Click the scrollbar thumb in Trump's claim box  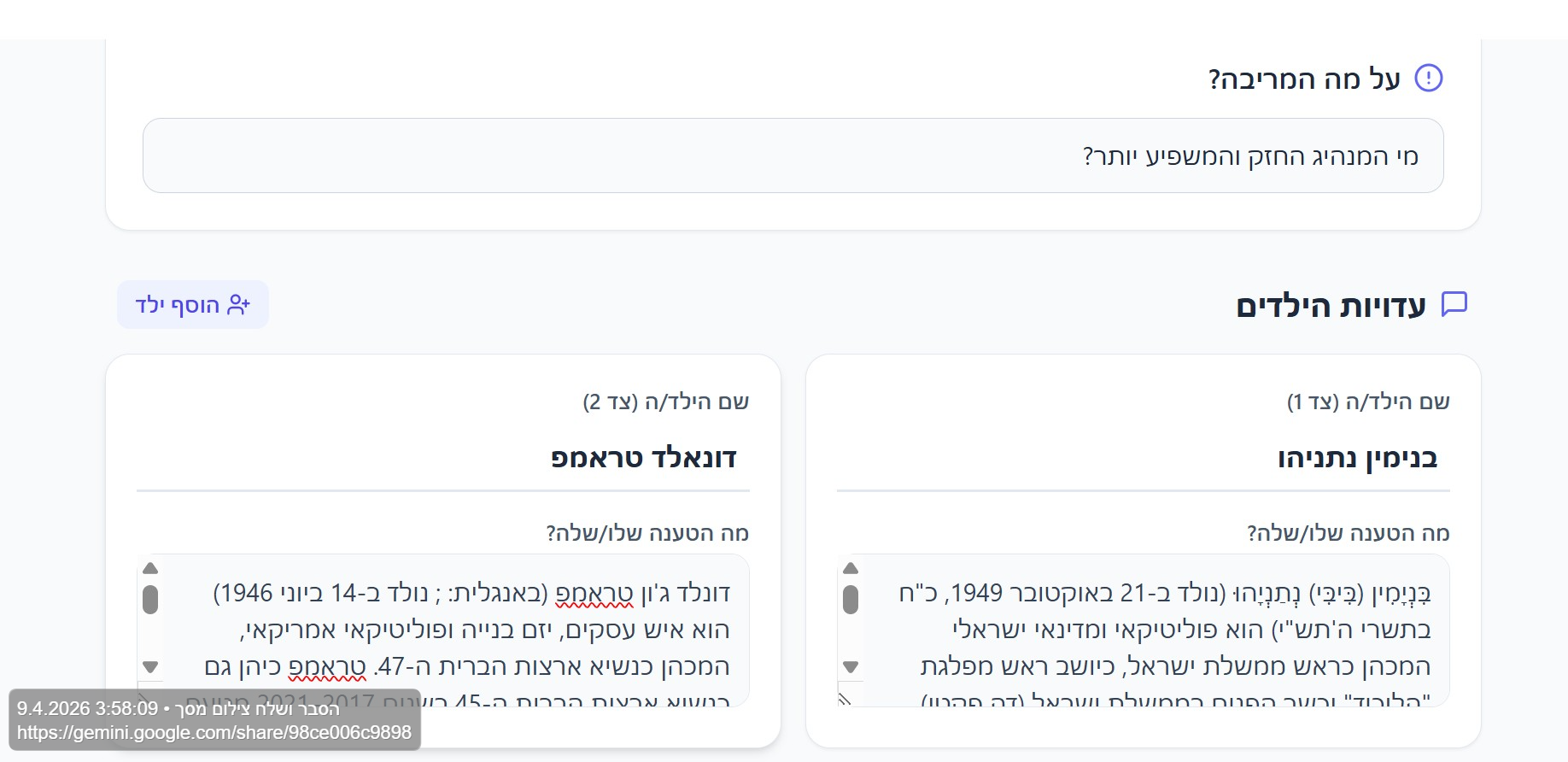[150, 599]
